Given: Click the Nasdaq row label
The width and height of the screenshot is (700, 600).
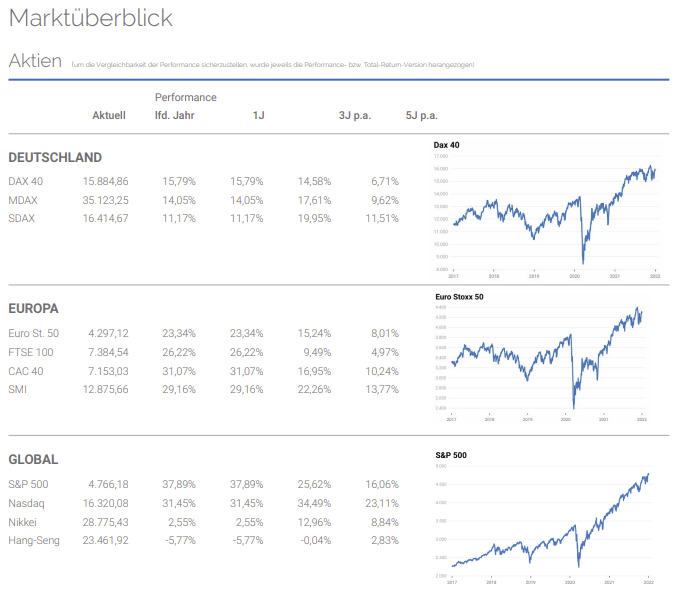Looking at the screenshot, I should [x=26, y=503].
